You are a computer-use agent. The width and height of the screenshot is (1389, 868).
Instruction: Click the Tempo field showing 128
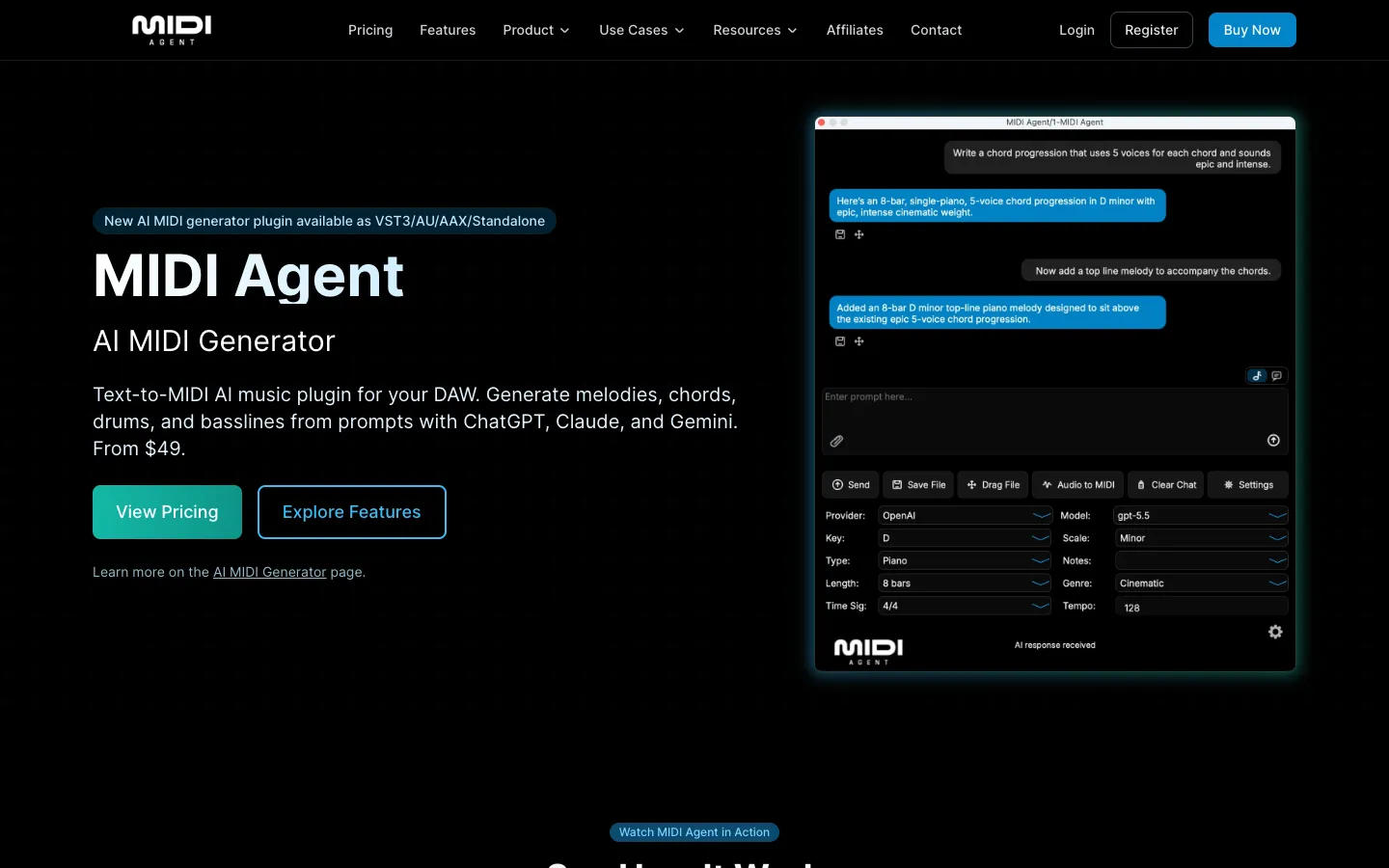pyautogui.click(x=1201, y=607)
